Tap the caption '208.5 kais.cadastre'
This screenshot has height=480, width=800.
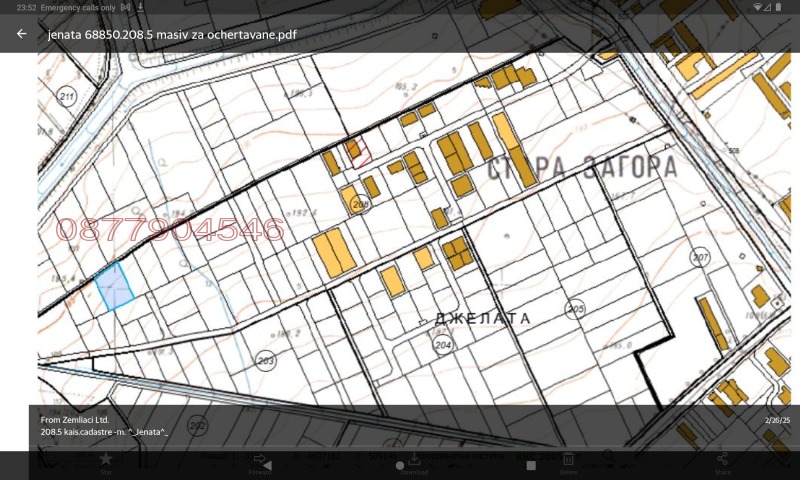point(104,432)
